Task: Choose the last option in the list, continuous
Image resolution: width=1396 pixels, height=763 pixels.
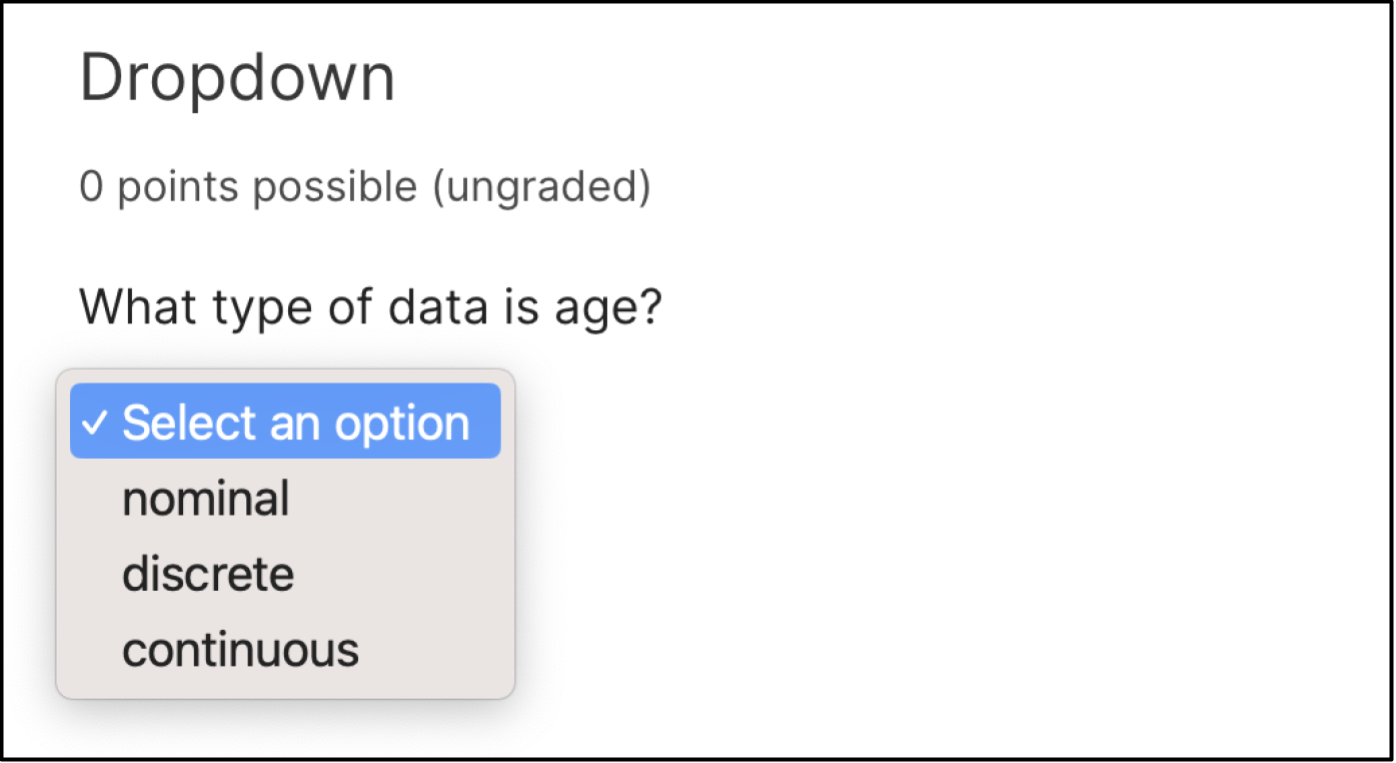Action: point(240,650)
